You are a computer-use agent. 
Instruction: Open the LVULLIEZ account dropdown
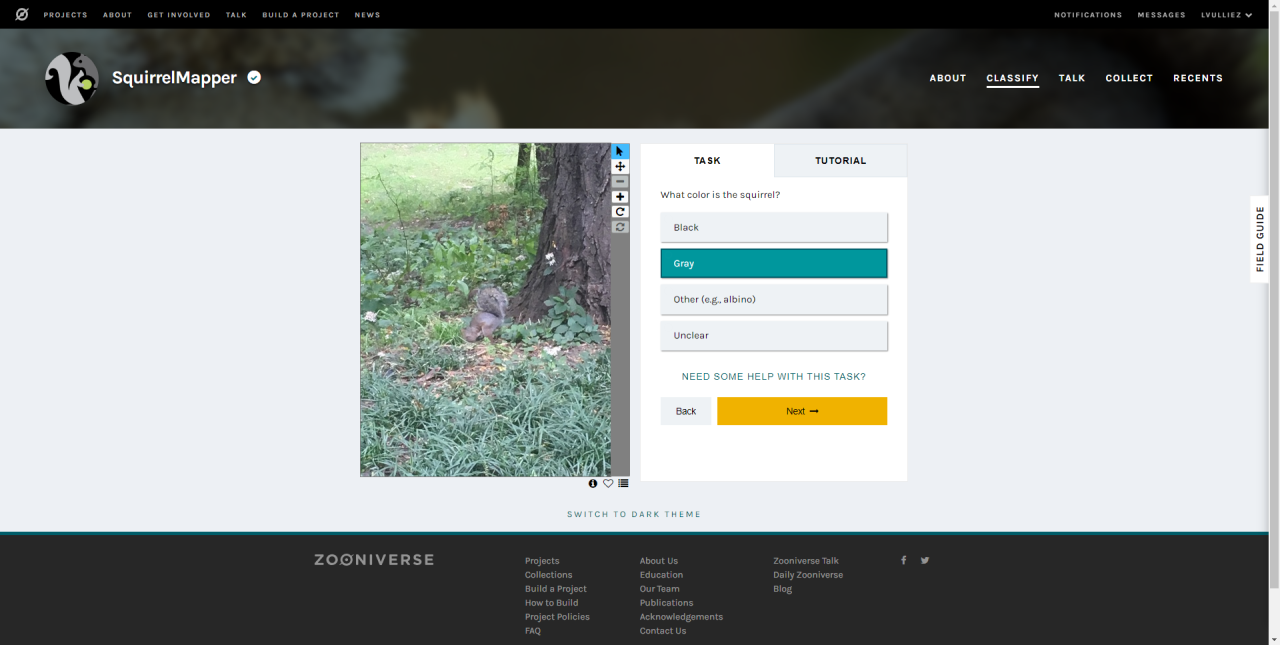coord(1226,15)
